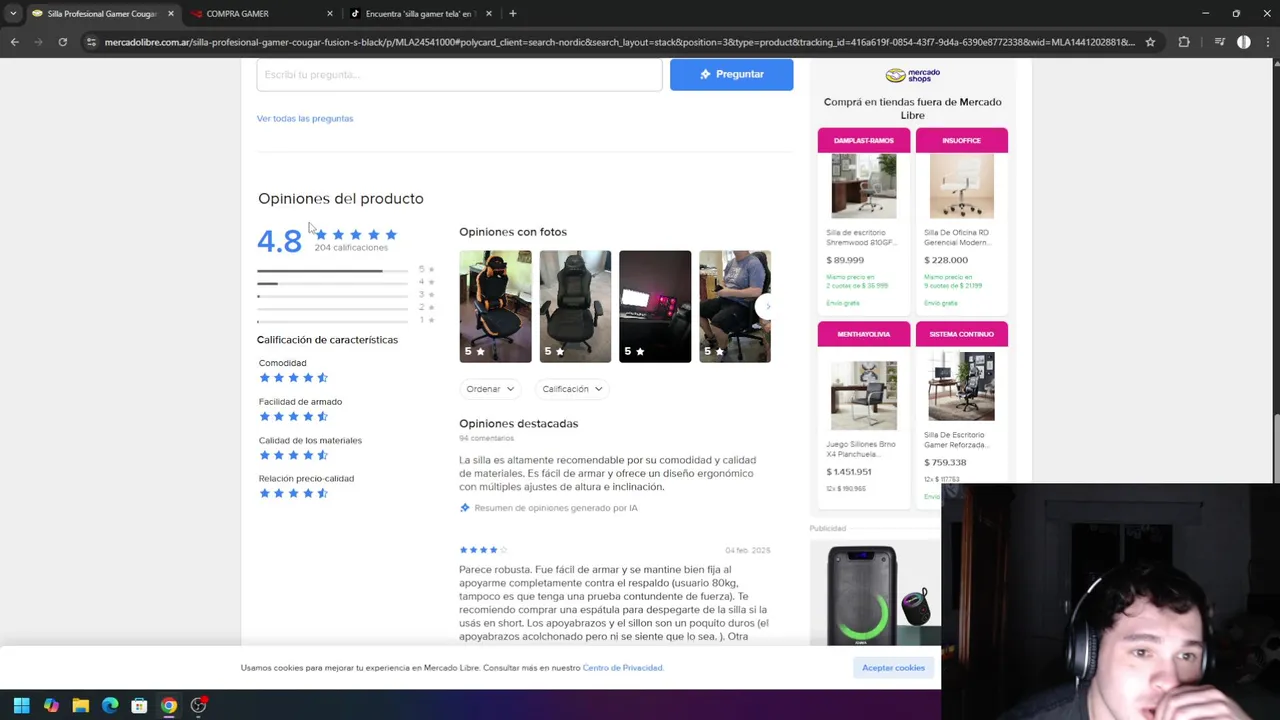Open Silla De Escritorio Gamer Reforzada image
The height and width of the screenshot is (720, 1280).
[x=961, y=386]
